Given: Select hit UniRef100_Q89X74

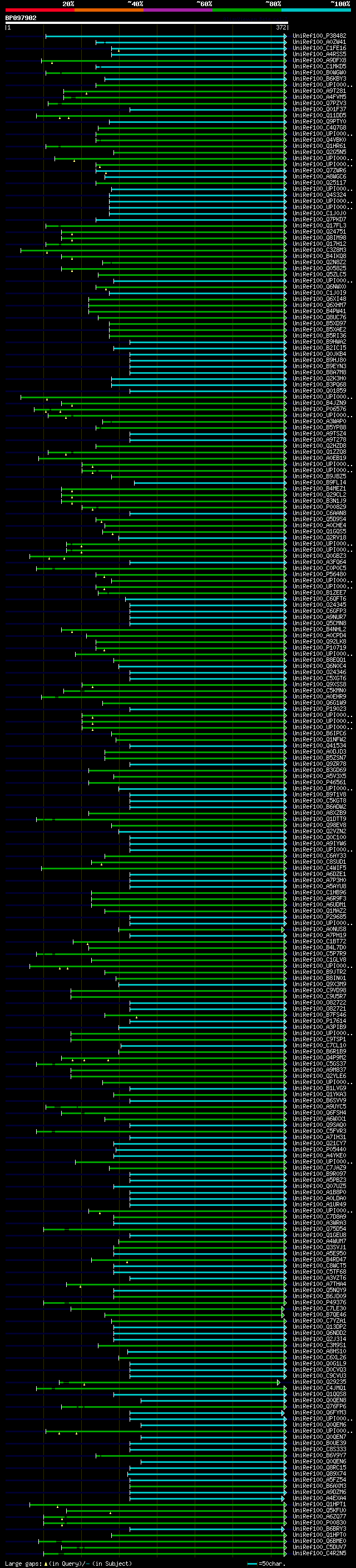Looking at the screenshot, I should [x=319, y=1474].
